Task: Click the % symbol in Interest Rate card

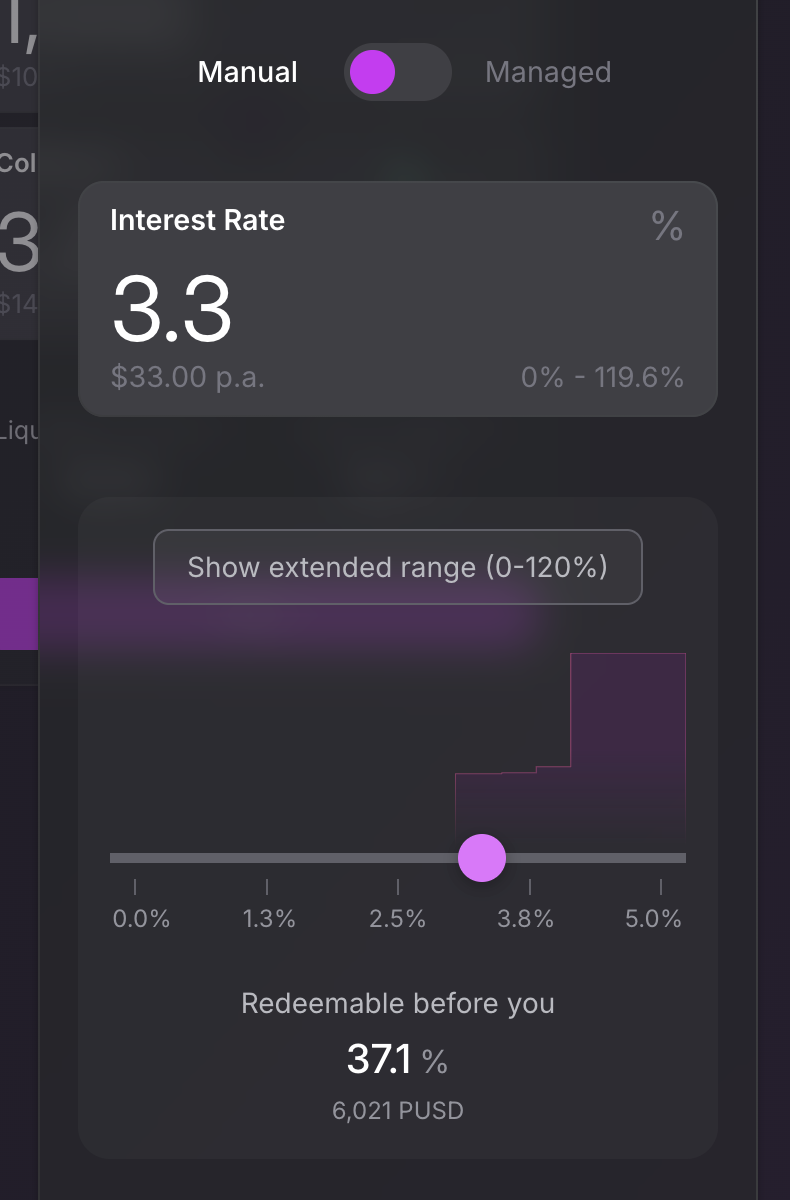Action: tap(667, 227)
